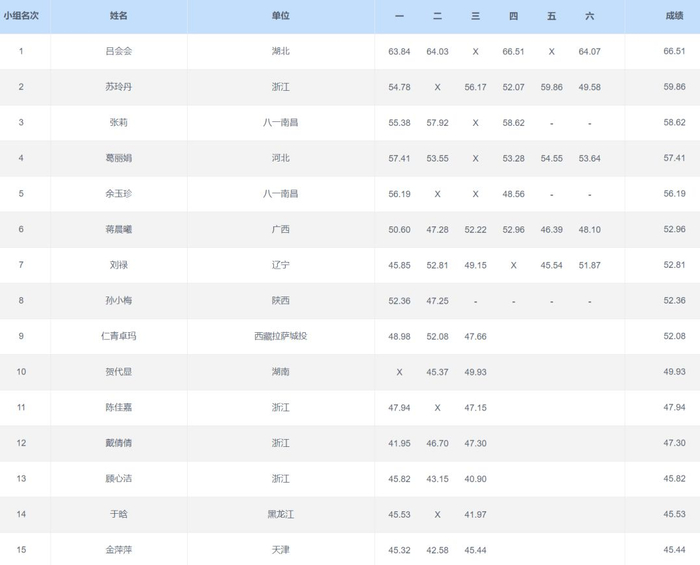Click fifth attempt value 59.86 for 苏玲丹
This screenshot has width=700, height=565.
click(551, 87)
